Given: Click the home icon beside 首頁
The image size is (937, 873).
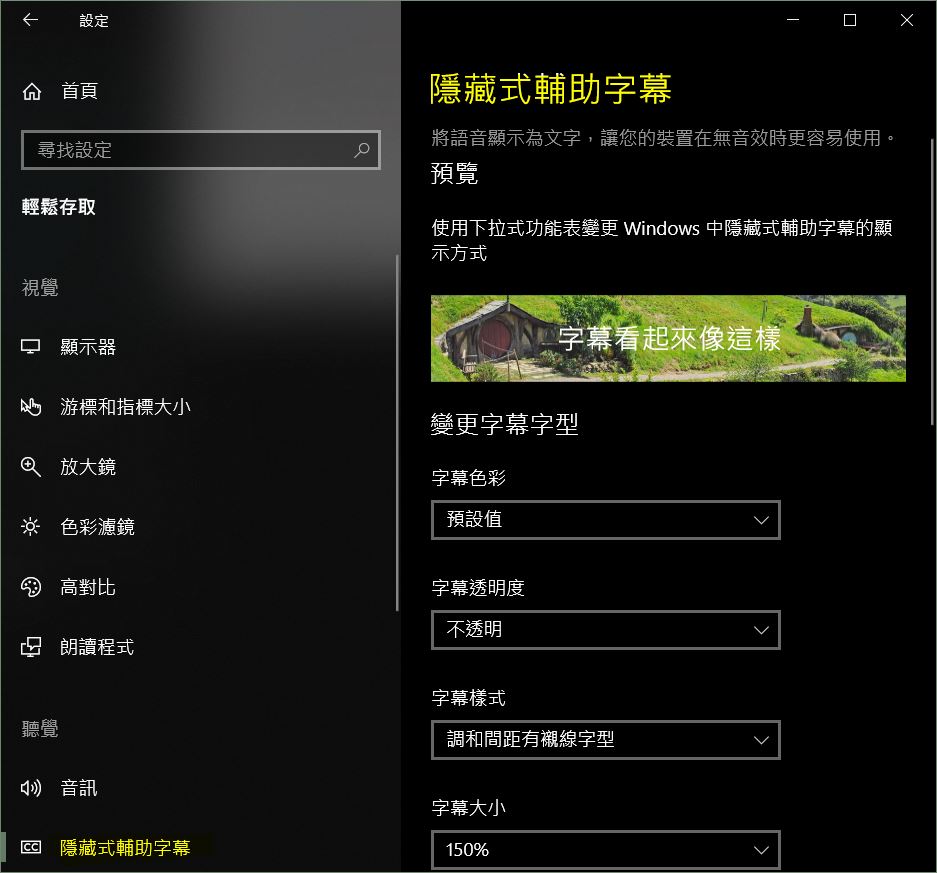Looking at the screenshot, I should pos(32,91).
